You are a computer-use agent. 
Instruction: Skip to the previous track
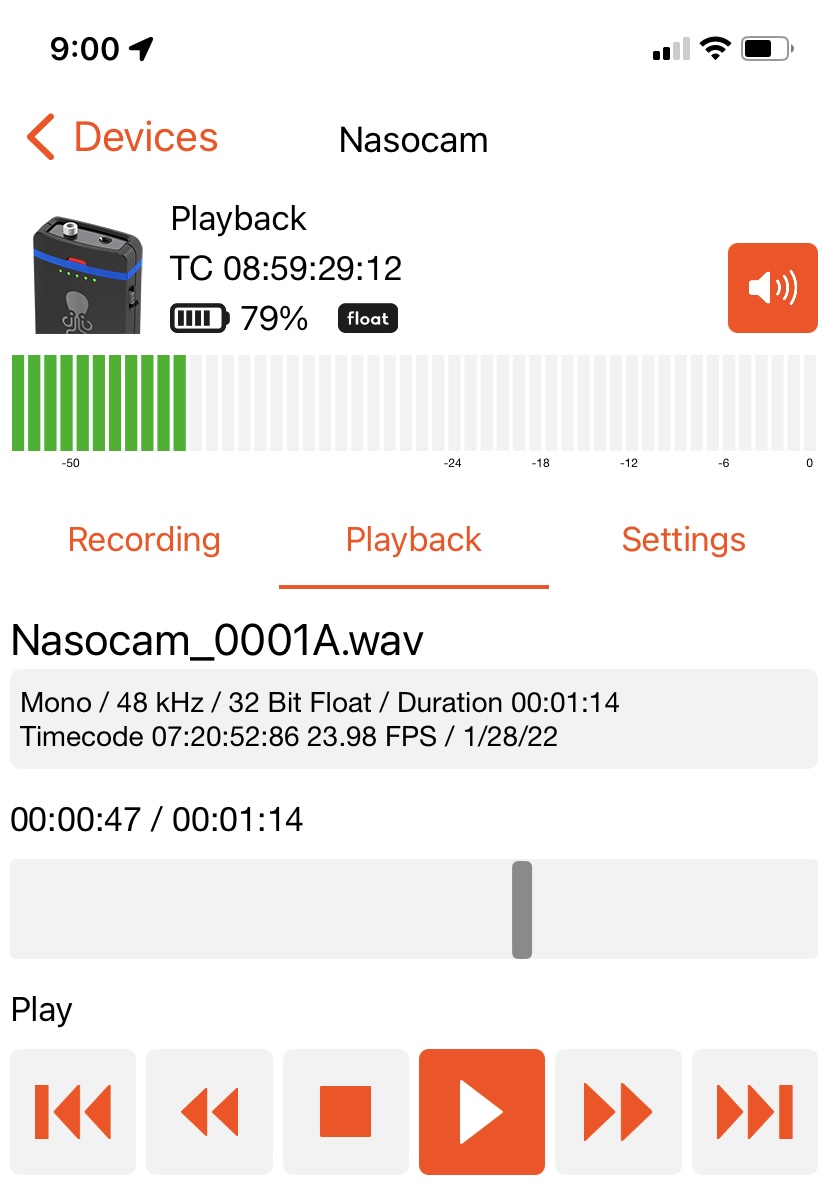[x=73, y=1111]
